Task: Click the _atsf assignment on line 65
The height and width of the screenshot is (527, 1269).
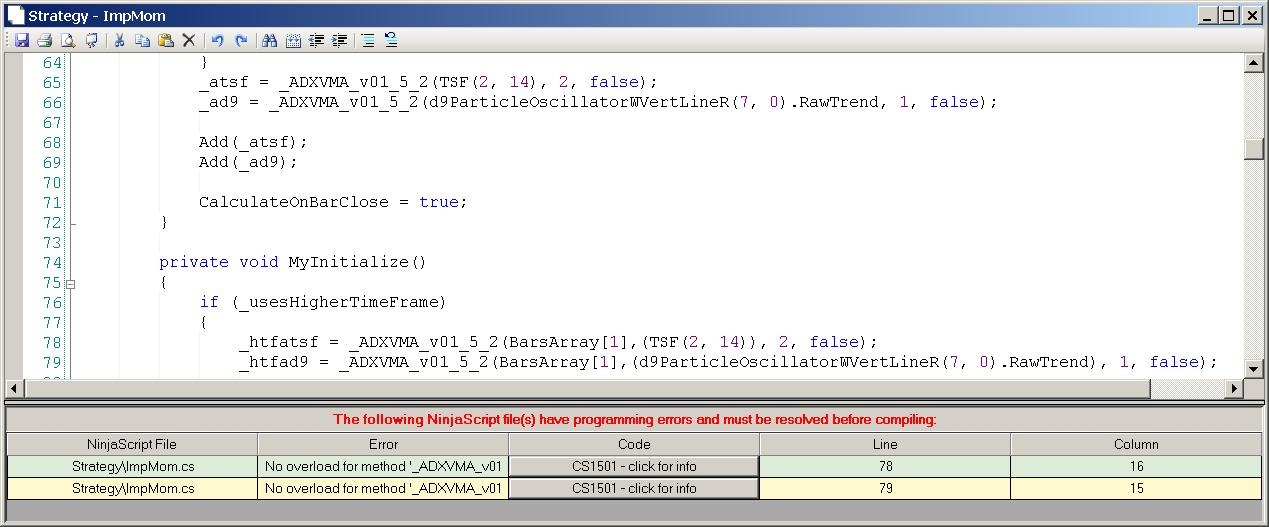Action: pyautogui.click(x=428, y=82)
